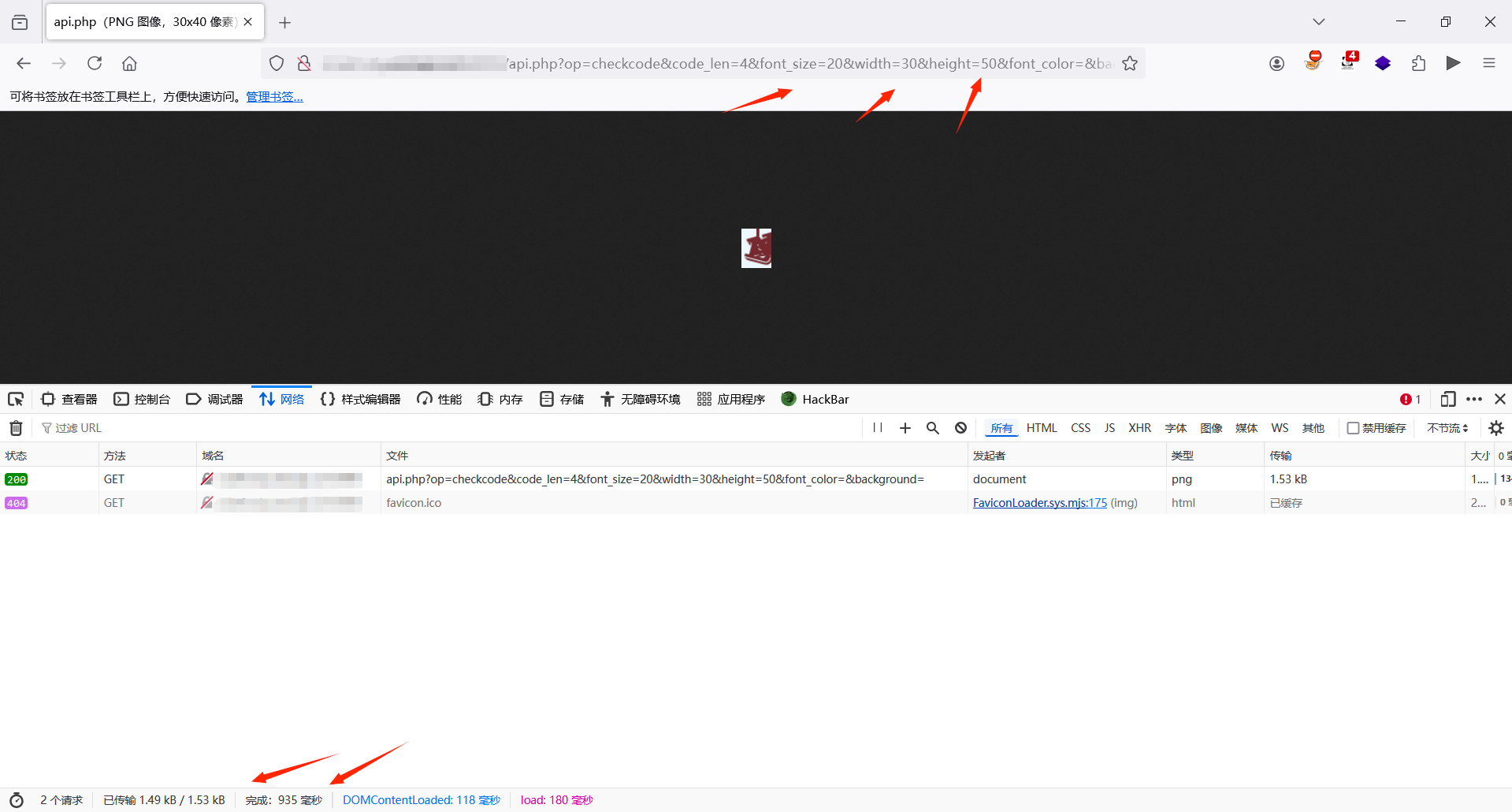
Task: Toggle responsive design mode icon
Action: [1447, 399]
